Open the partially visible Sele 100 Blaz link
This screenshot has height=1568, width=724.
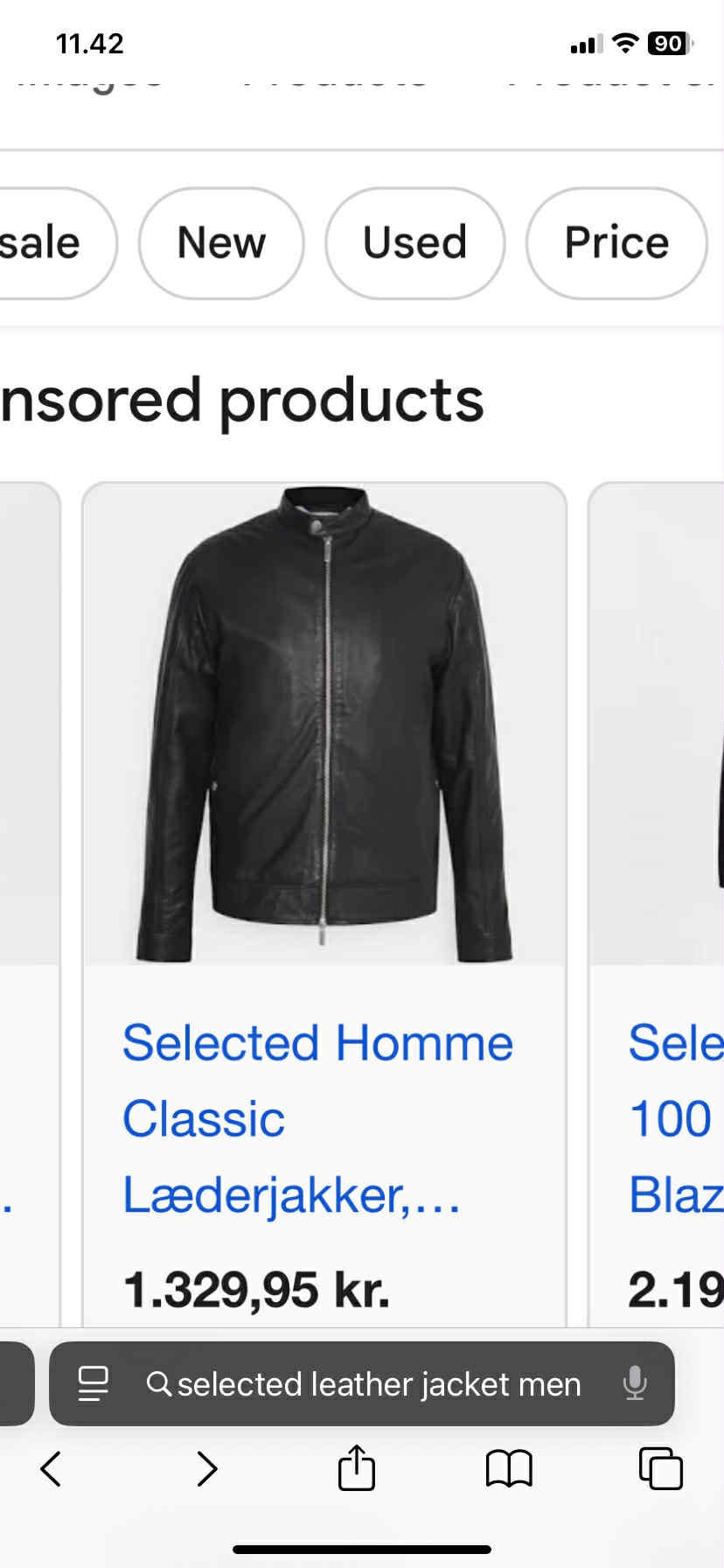click(x=676, y=1118)
